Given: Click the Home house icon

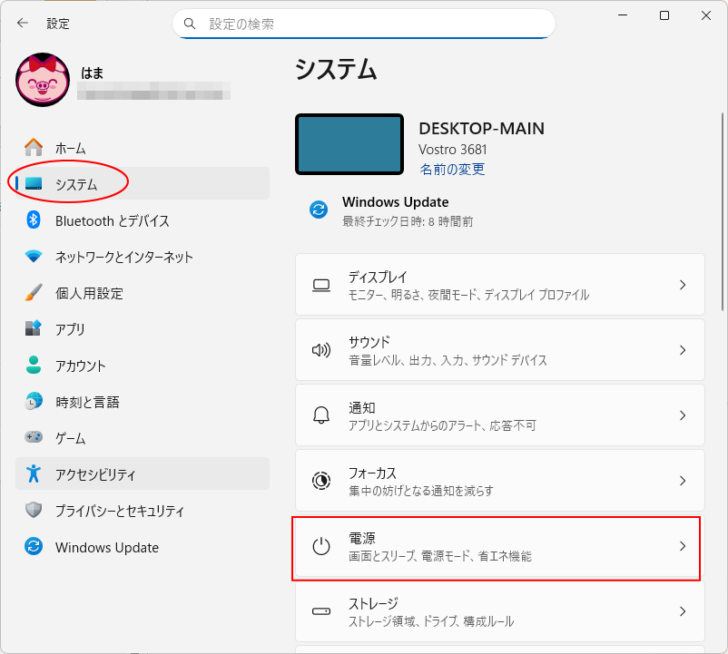Looking at the screenshot, I should click(33, 148).
